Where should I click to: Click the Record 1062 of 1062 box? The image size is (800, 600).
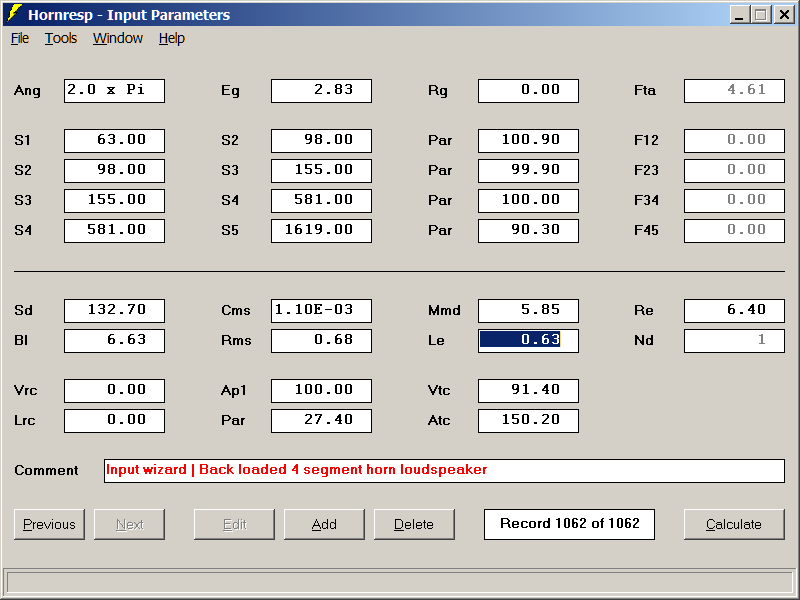pos(569,524)
